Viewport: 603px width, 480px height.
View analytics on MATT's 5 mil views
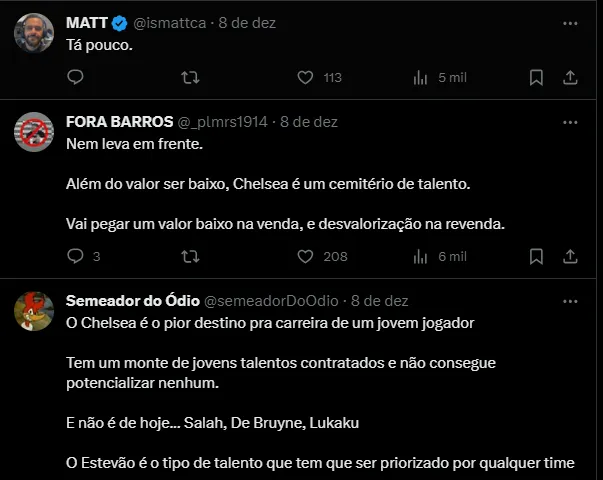[421, 77]
